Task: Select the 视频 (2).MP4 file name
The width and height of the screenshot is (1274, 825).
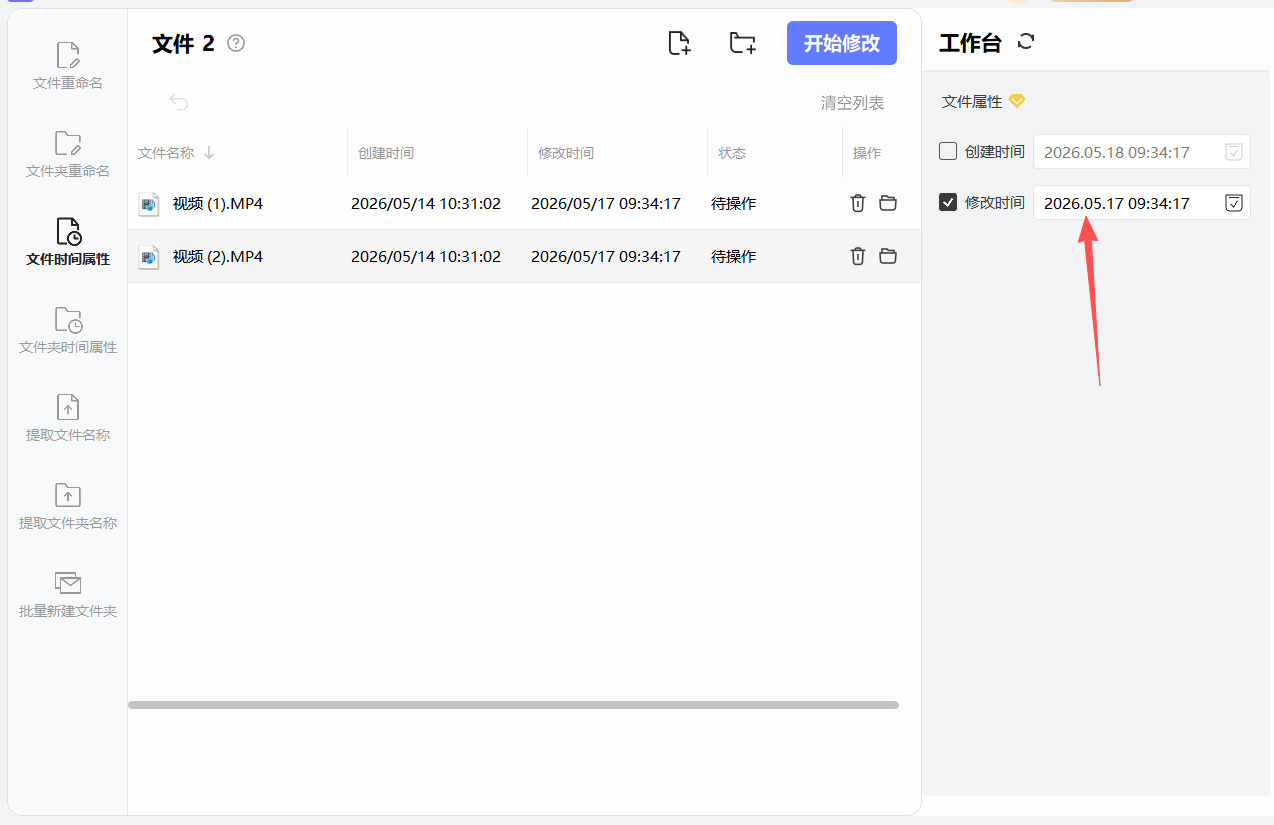Action: pos(218,256)
